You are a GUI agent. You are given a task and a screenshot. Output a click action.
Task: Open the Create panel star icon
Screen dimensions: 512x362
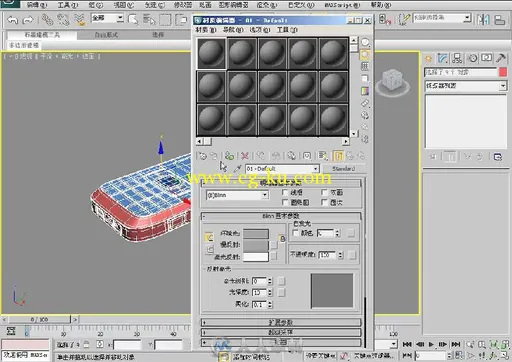tap(428, 59)
